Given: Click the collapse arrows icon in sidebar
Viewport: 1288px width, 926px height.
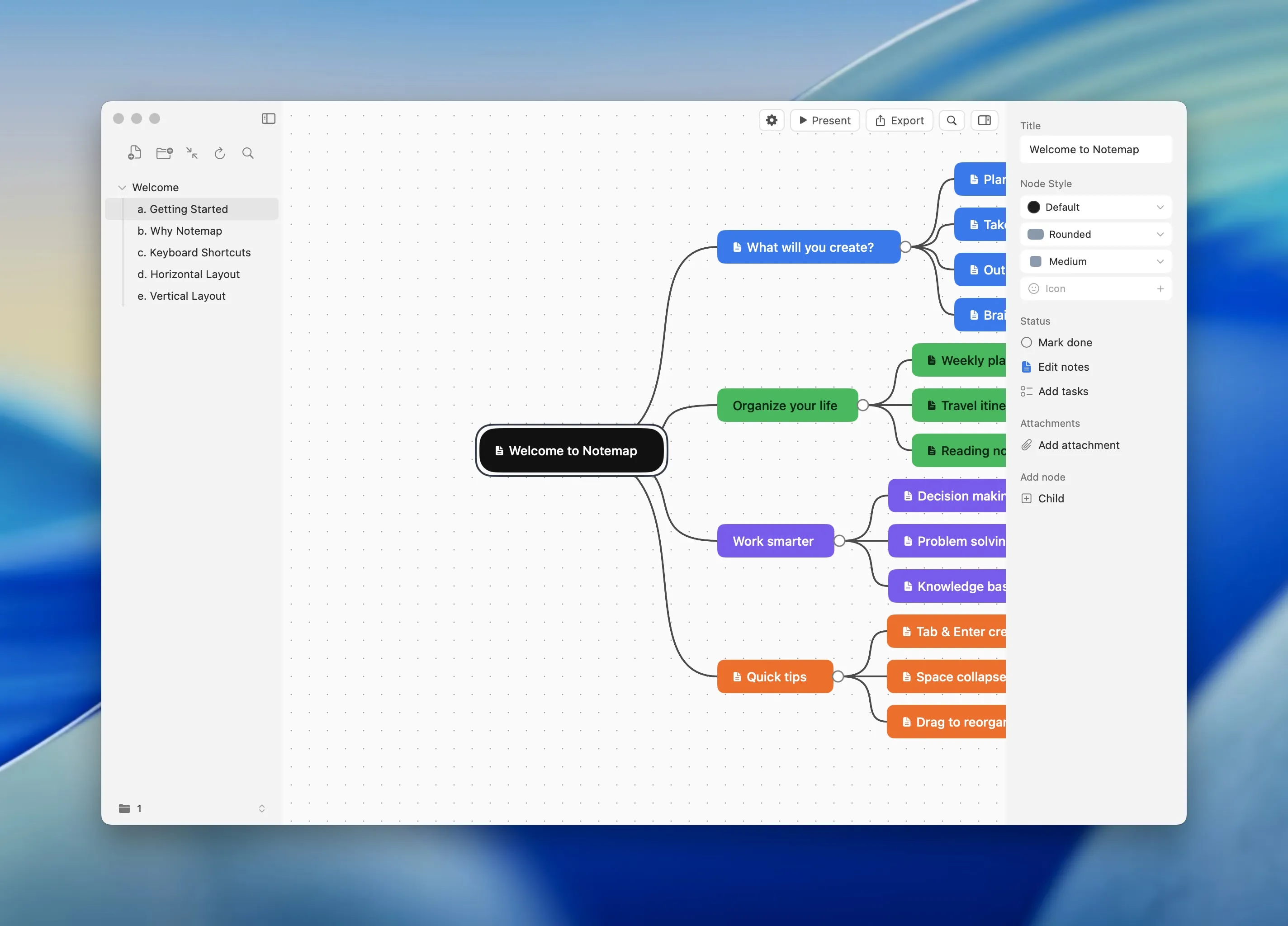Looking at the screenshot, I should [192, 153].
